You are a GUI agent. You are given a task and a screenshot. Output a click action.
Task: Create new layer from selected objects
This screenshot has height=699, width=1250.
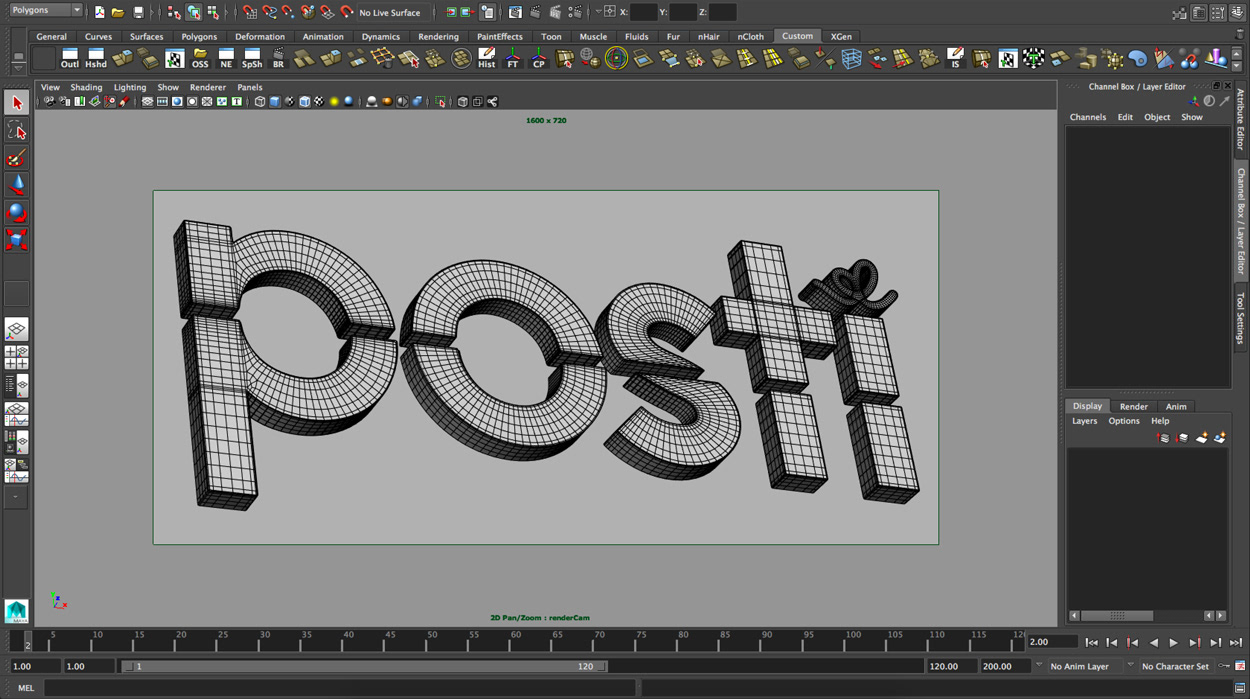[x=1220, y=438]
